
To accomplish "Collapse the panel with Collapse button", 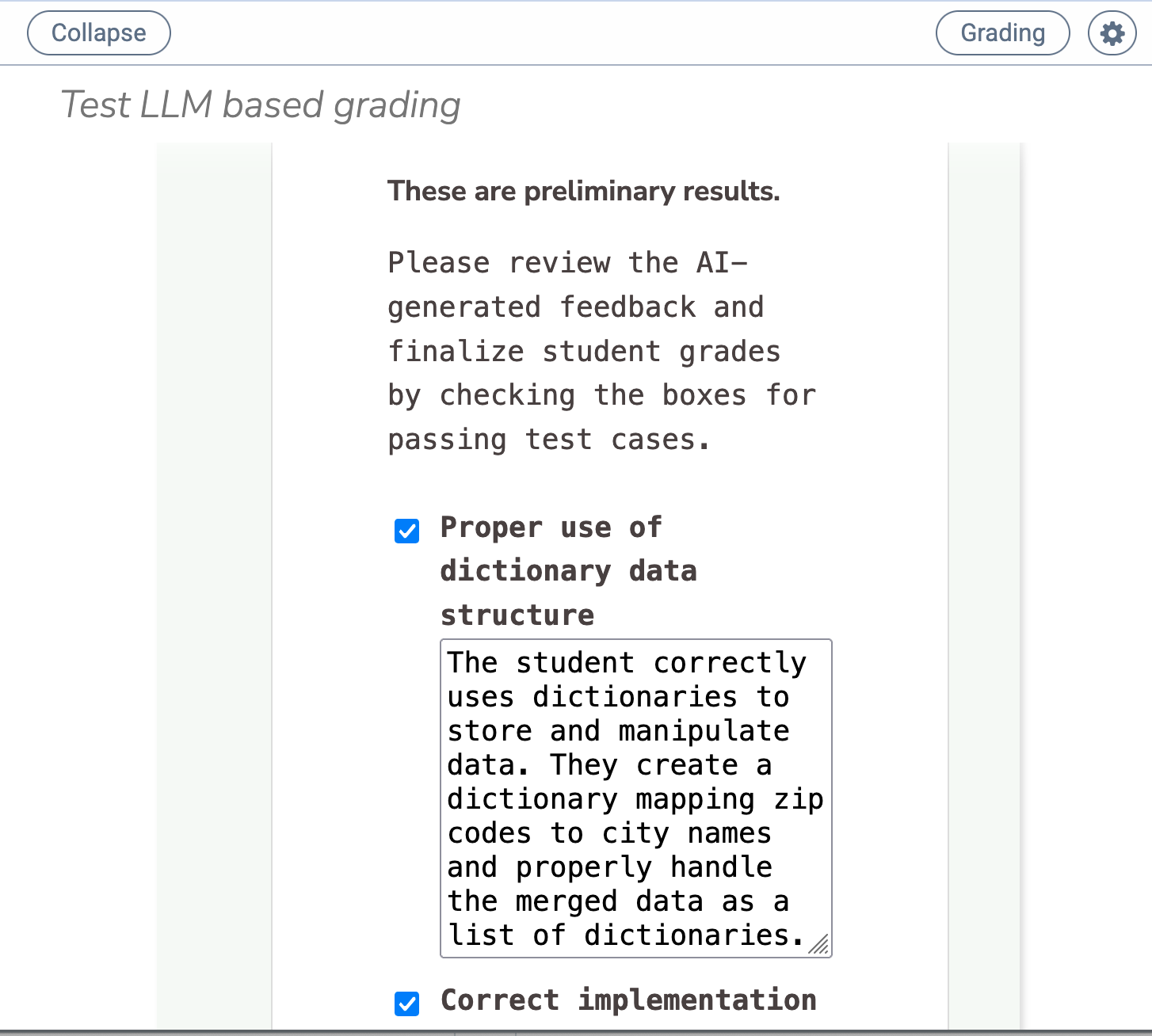I will pyautogui.click(x=99, y=33).
